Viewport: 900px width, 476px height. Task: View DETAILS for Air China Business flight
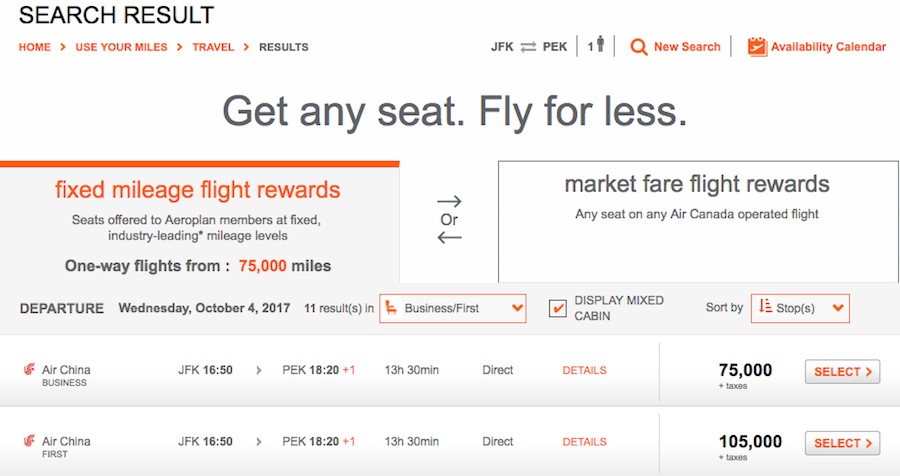pos(584,370)
